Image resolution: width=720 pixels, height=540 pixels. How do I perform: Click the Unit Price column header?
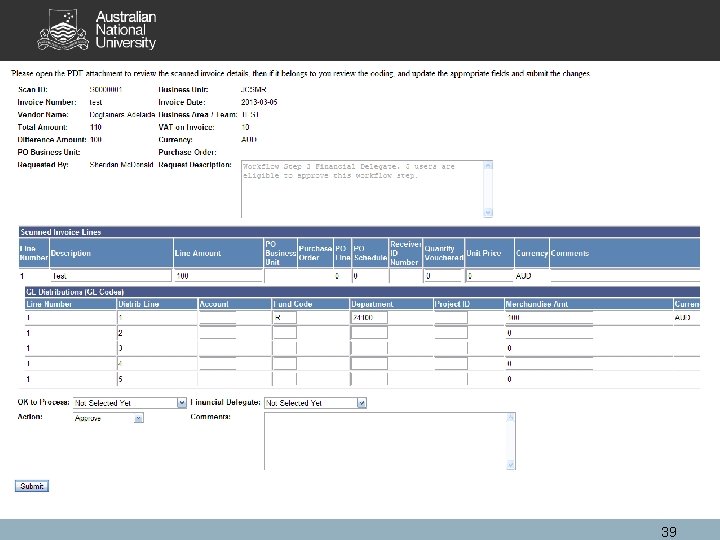click(x=489, y=253)
